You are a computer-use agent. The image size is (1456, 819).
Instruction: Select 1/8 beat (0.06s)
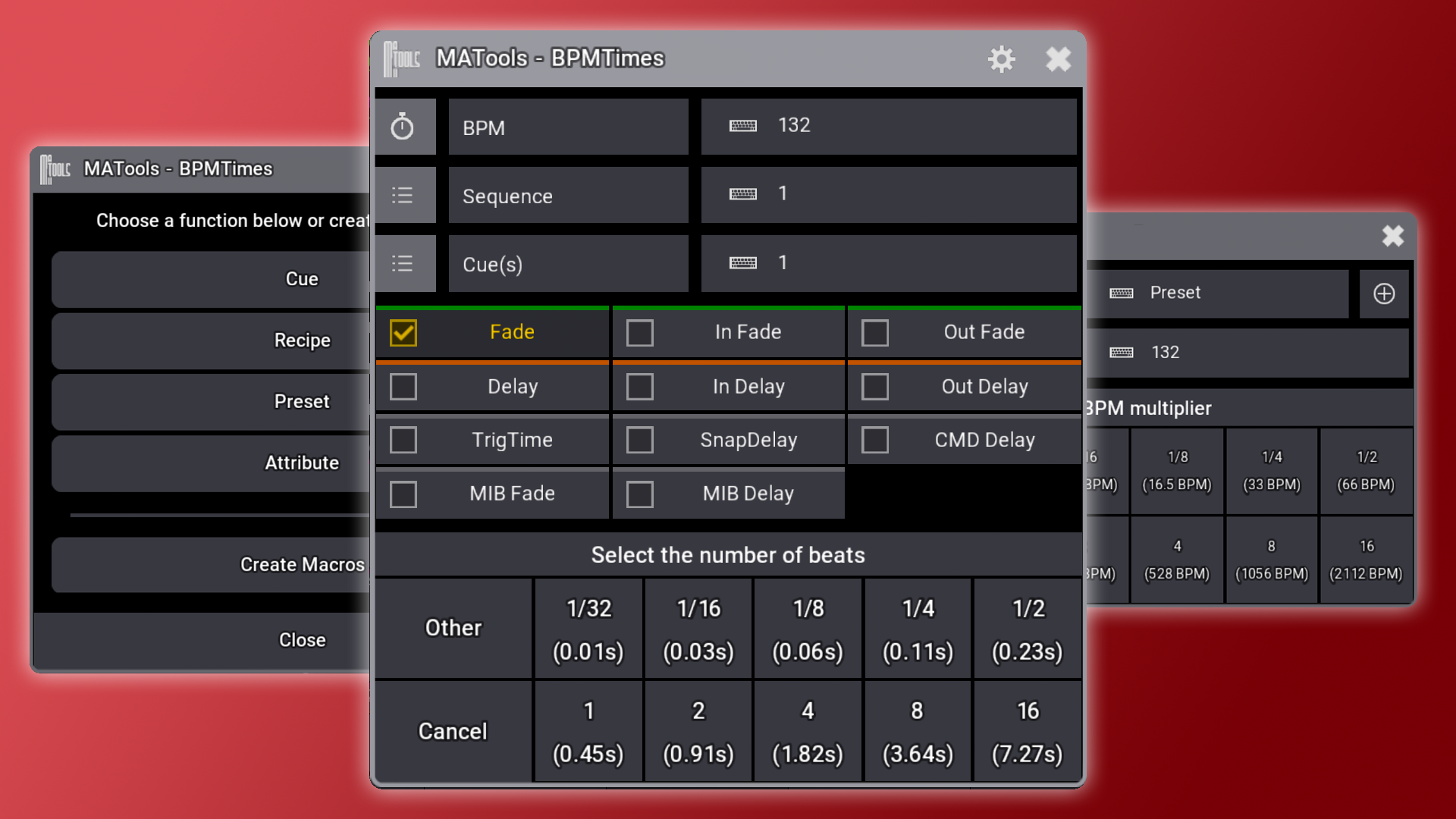tap(808, 628)
